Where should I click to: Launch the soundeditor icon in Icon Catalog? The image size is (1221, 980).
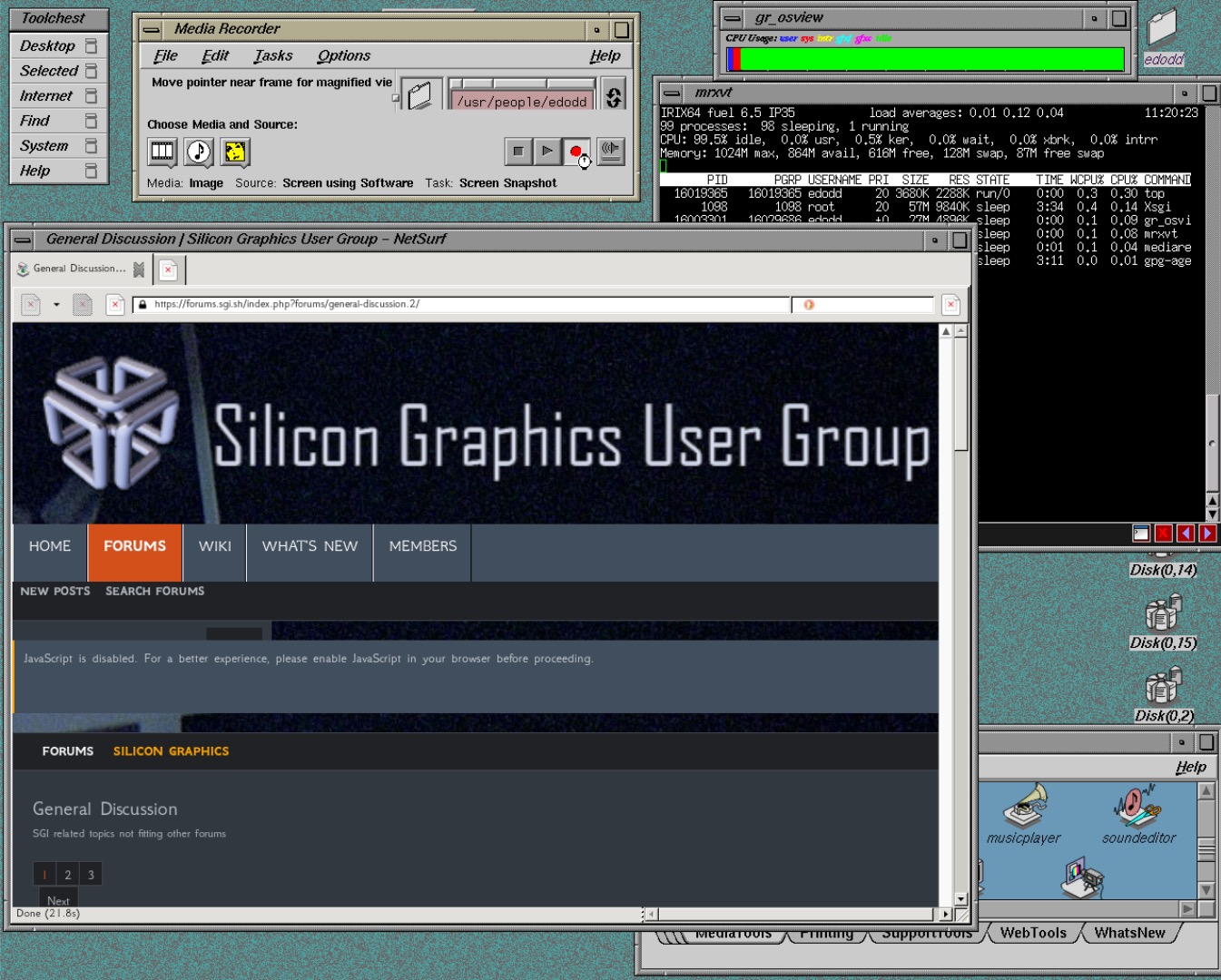click(x=1138, y=813)
